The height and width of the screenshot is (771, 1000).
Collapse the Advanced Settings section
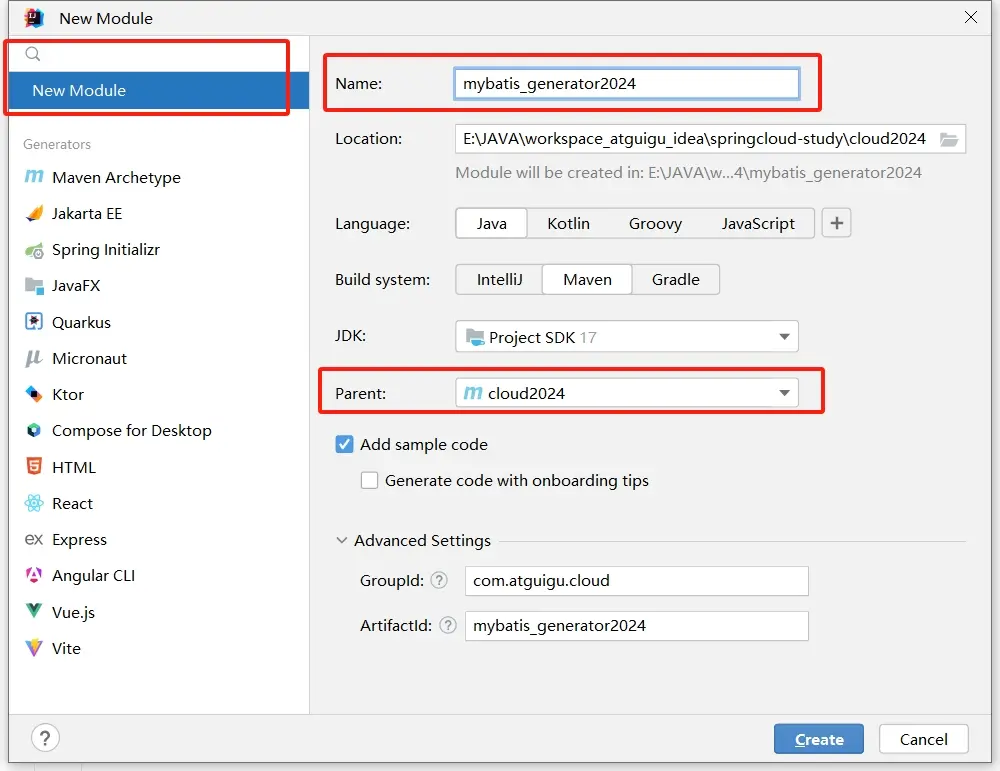(343, 540)
